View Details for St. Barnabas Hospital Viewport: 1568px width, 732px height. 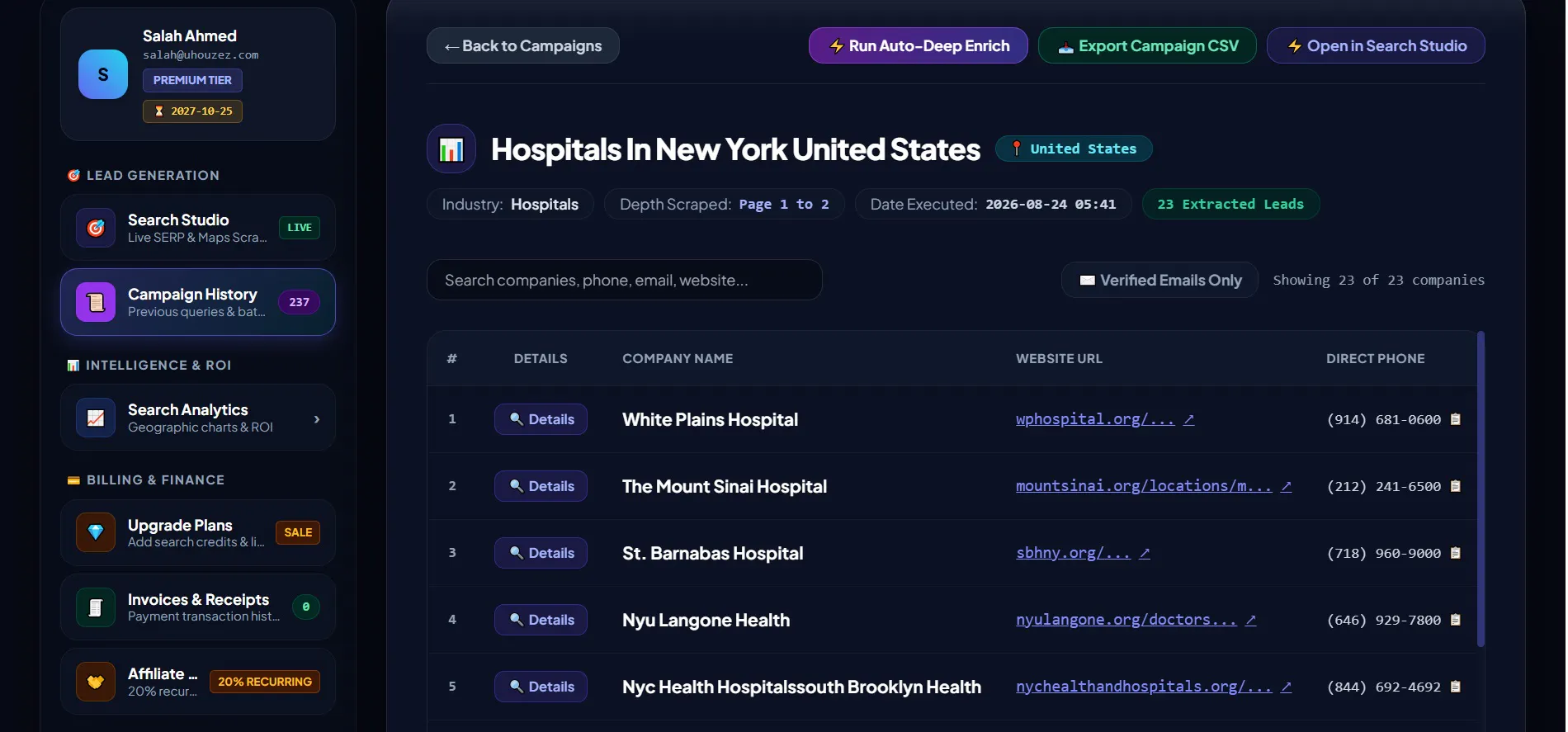pos(541,553)
